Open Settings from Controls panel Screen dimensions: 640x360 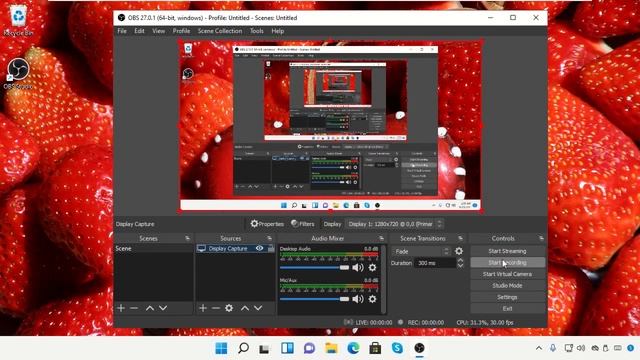coord(507,297)
